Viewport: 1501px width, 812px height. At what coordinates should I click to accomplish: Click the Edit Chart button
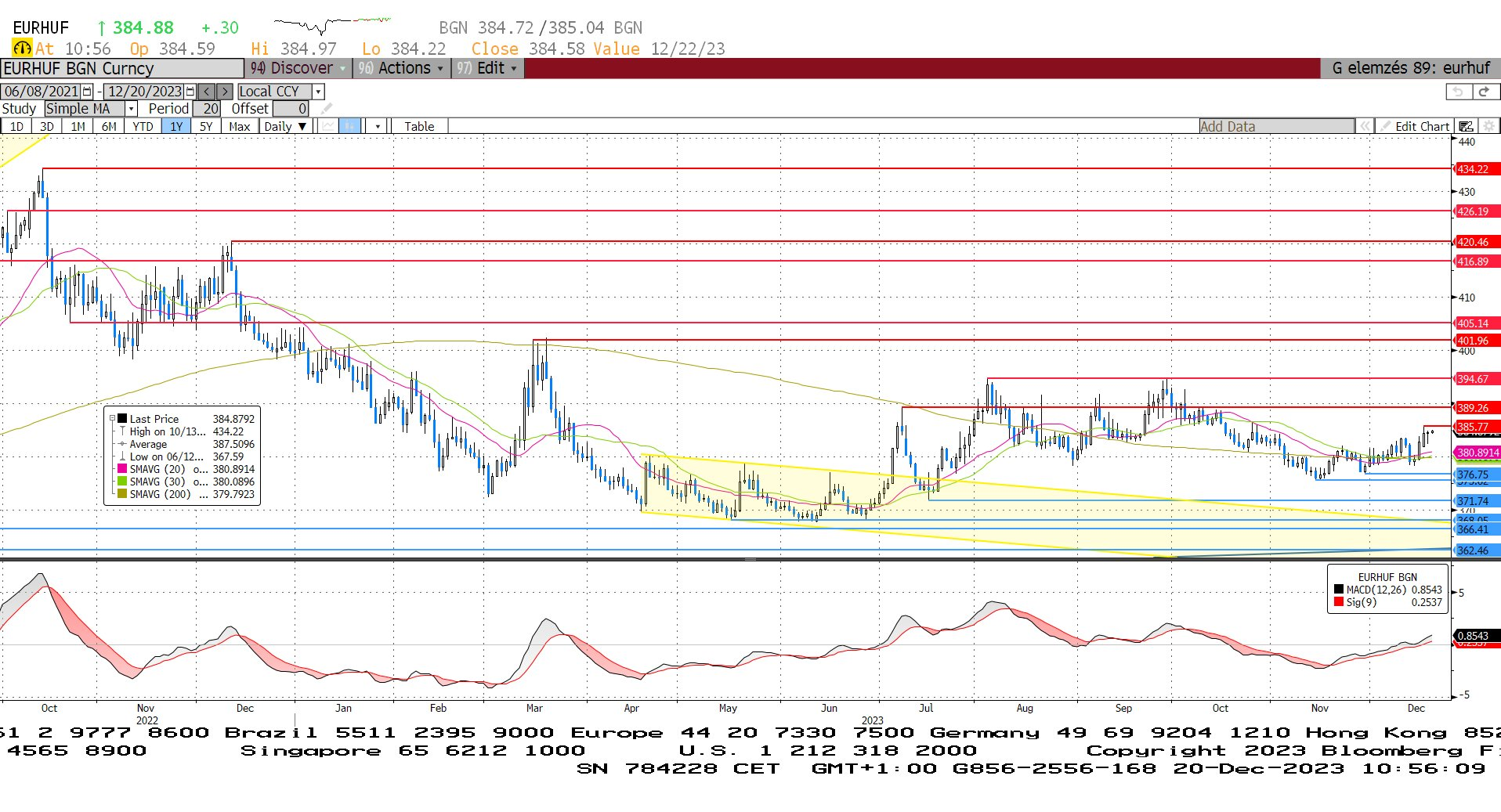[1415, 126]
